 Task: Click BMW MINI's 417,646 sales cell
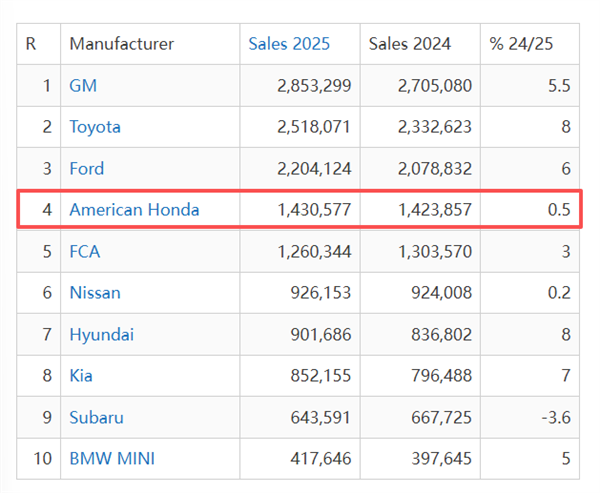click(x=323, y=460)
